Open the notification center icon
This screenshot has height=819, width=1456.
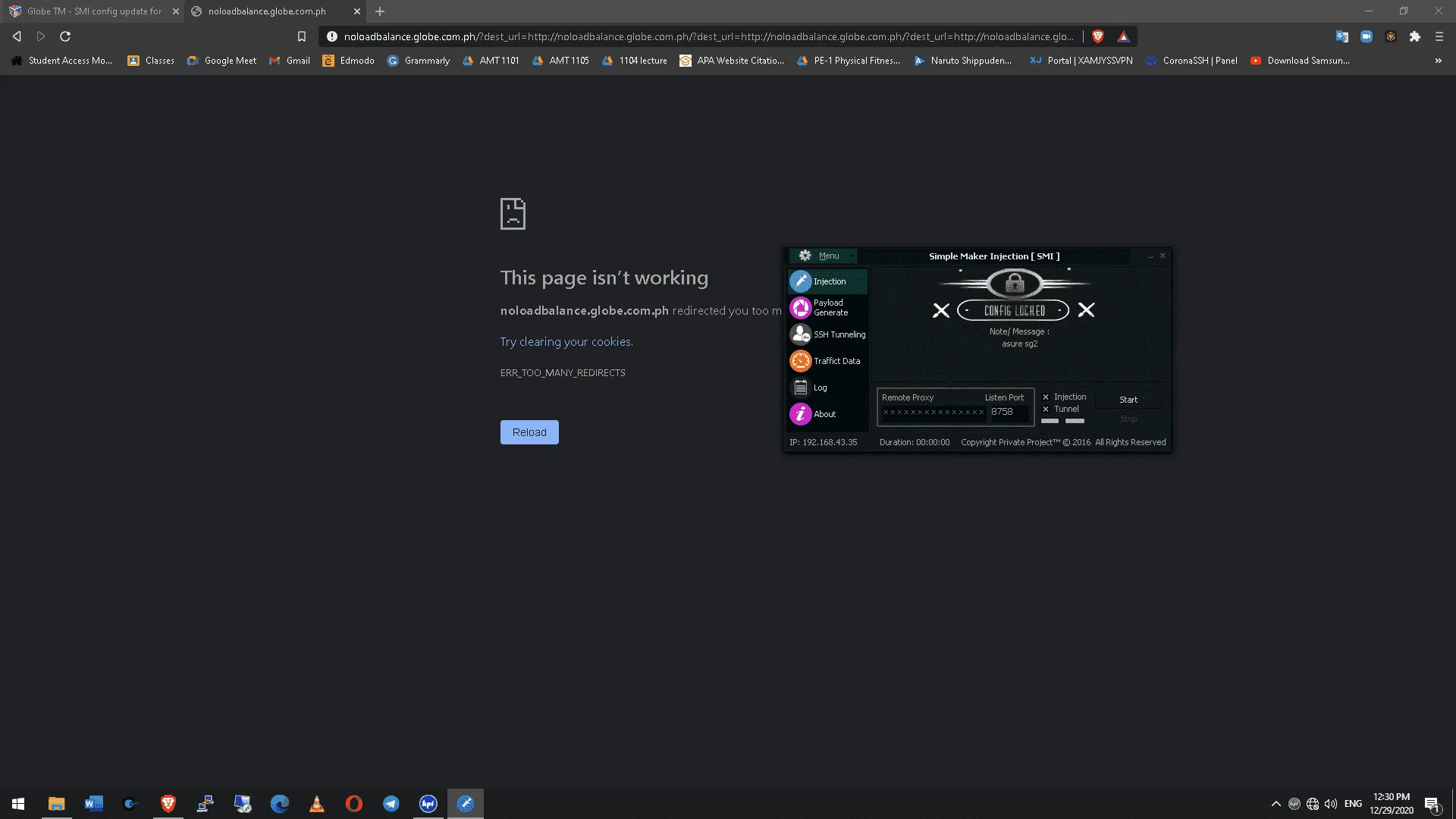[1432, 804]
